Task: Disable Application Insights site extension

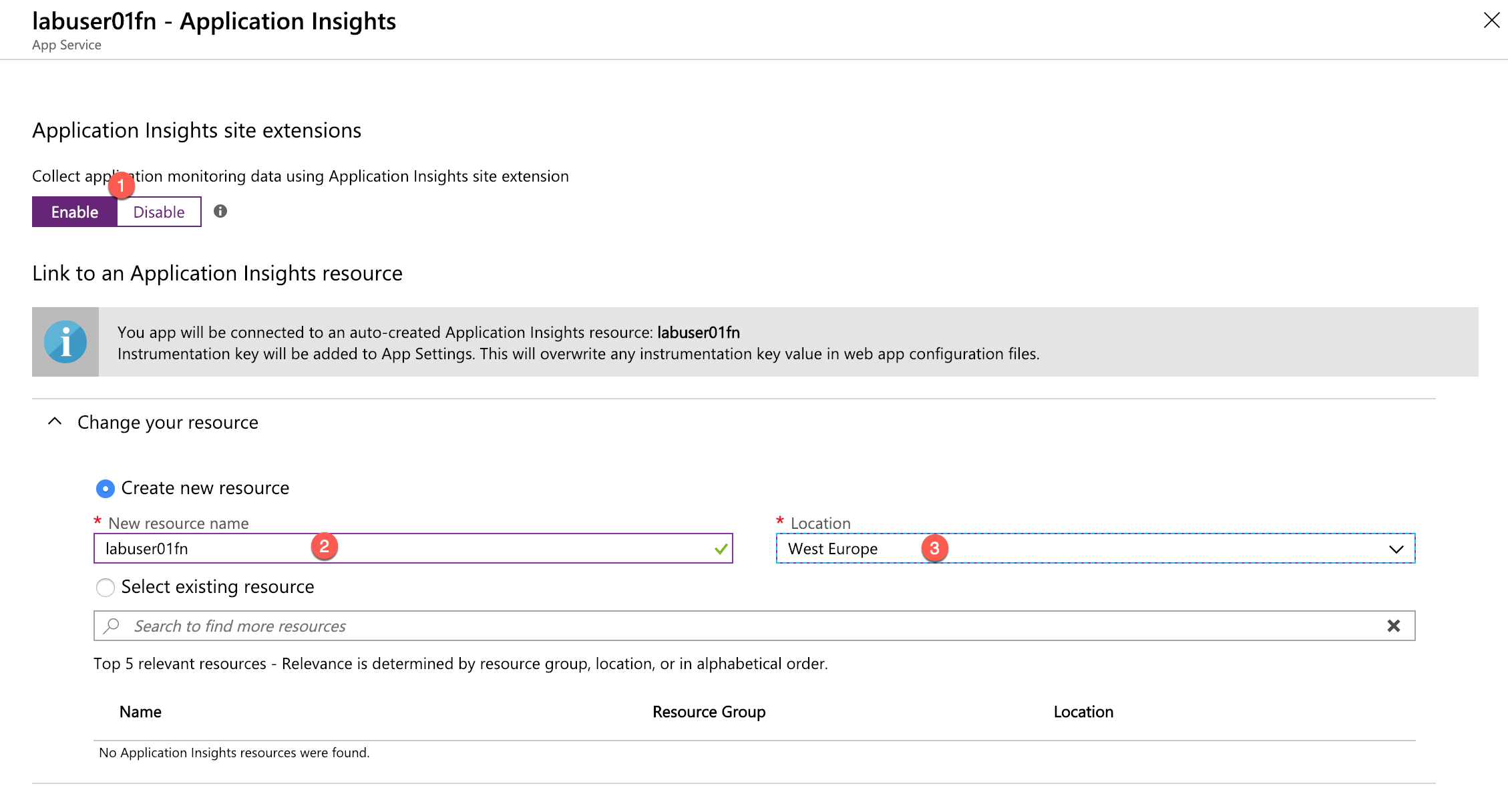Action: point(159,212)
